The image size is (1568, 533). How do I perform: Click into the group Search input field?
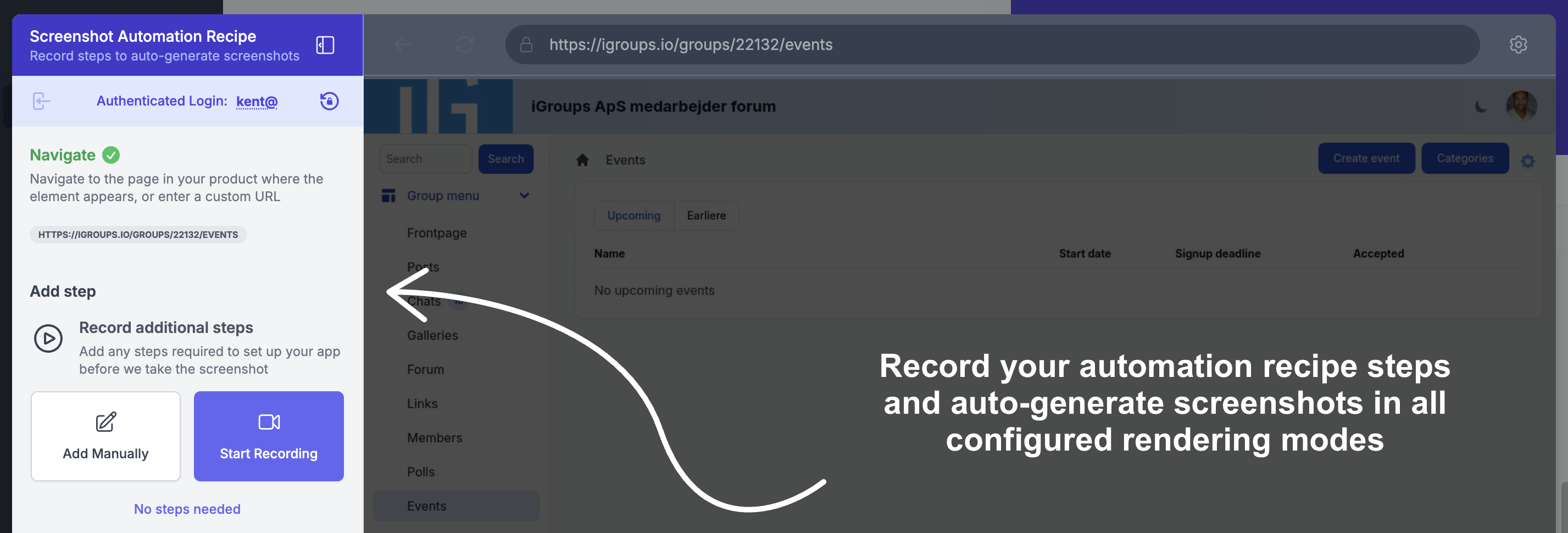pyautogui.click(x=425, y=159)
